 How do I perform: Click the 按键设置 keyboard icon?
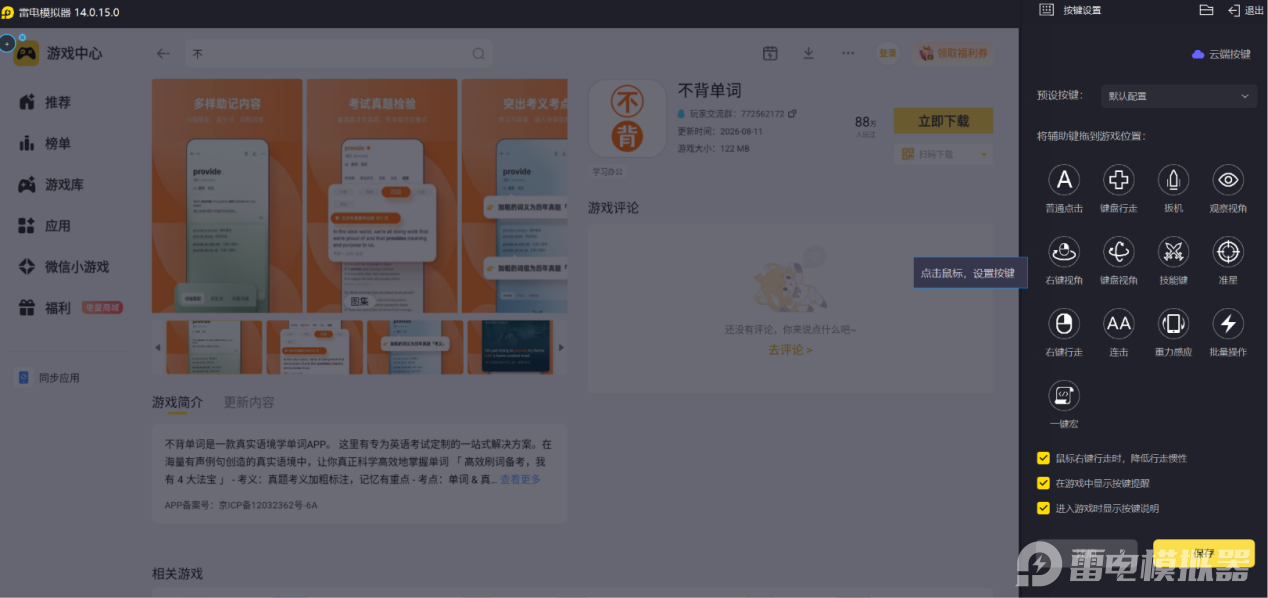tap(1046, 10)
